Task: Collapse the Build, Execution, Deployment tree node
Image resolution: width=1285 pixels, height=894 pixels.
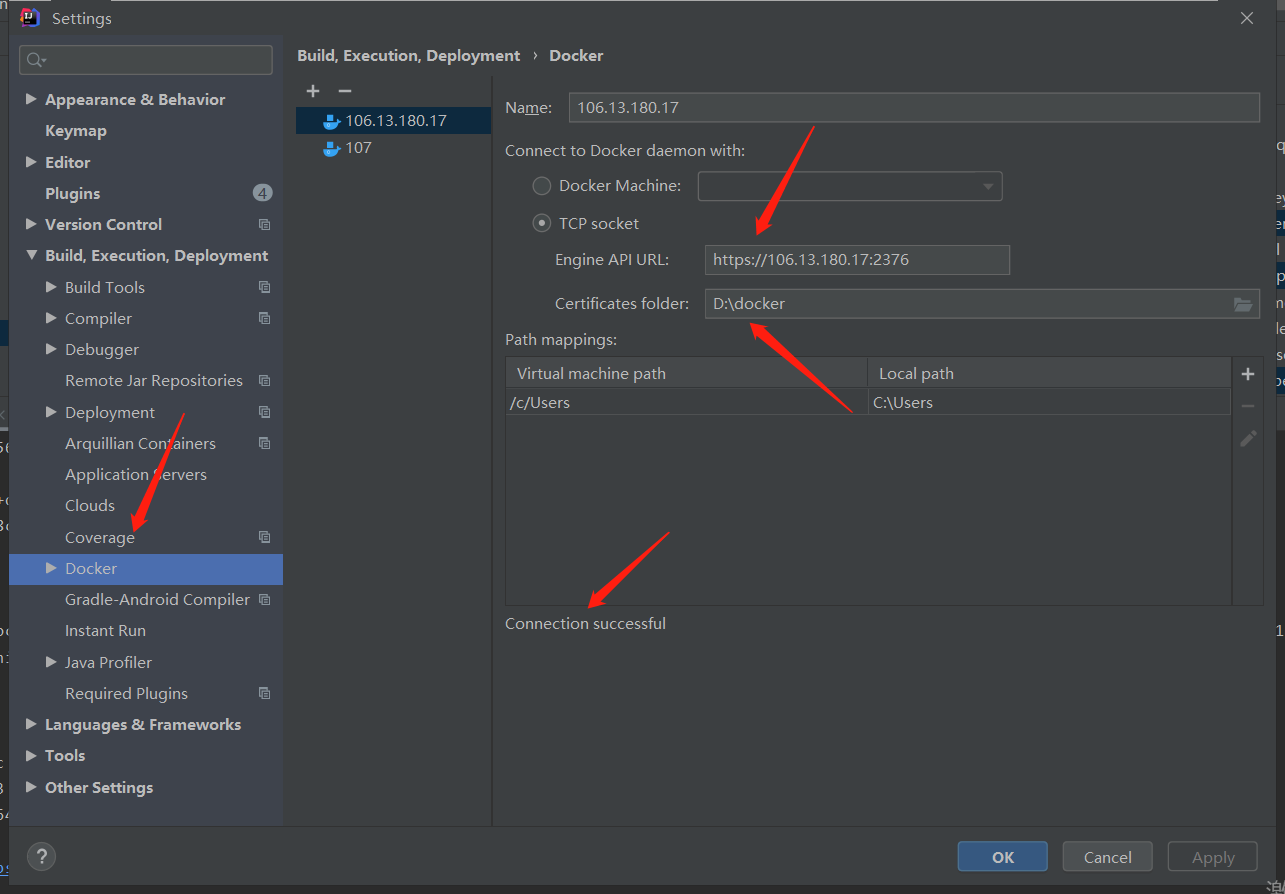Action: click(x=31, y=256)
